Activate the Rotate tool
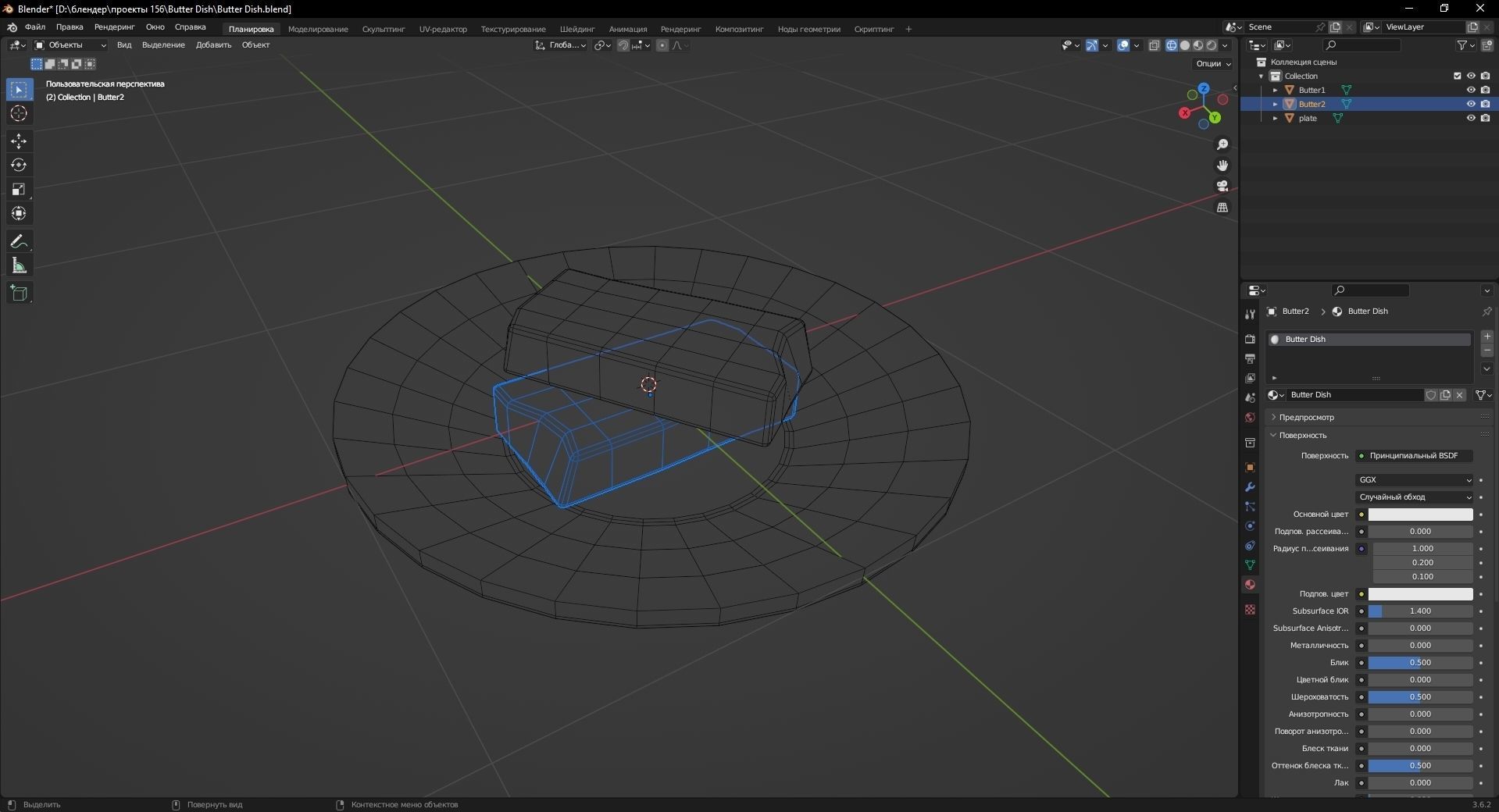Screen dimensions: 1499x812 coord(19,166)
